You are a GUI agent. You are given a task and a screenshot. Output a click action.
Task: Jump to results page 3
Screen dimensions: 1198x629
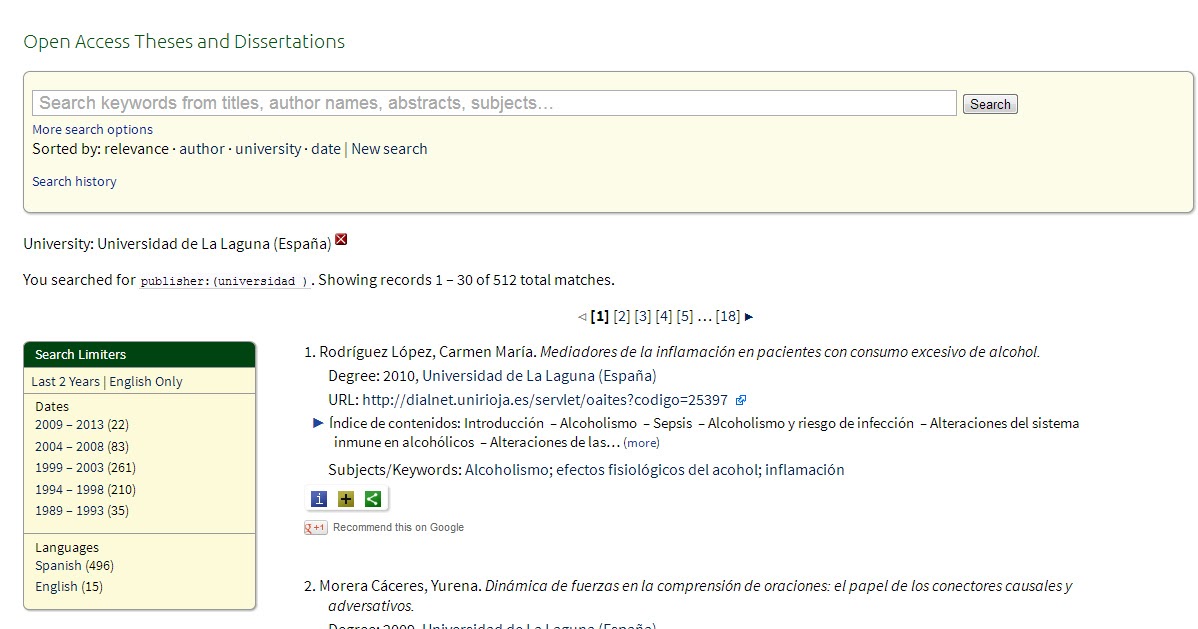tap(643, 316)
